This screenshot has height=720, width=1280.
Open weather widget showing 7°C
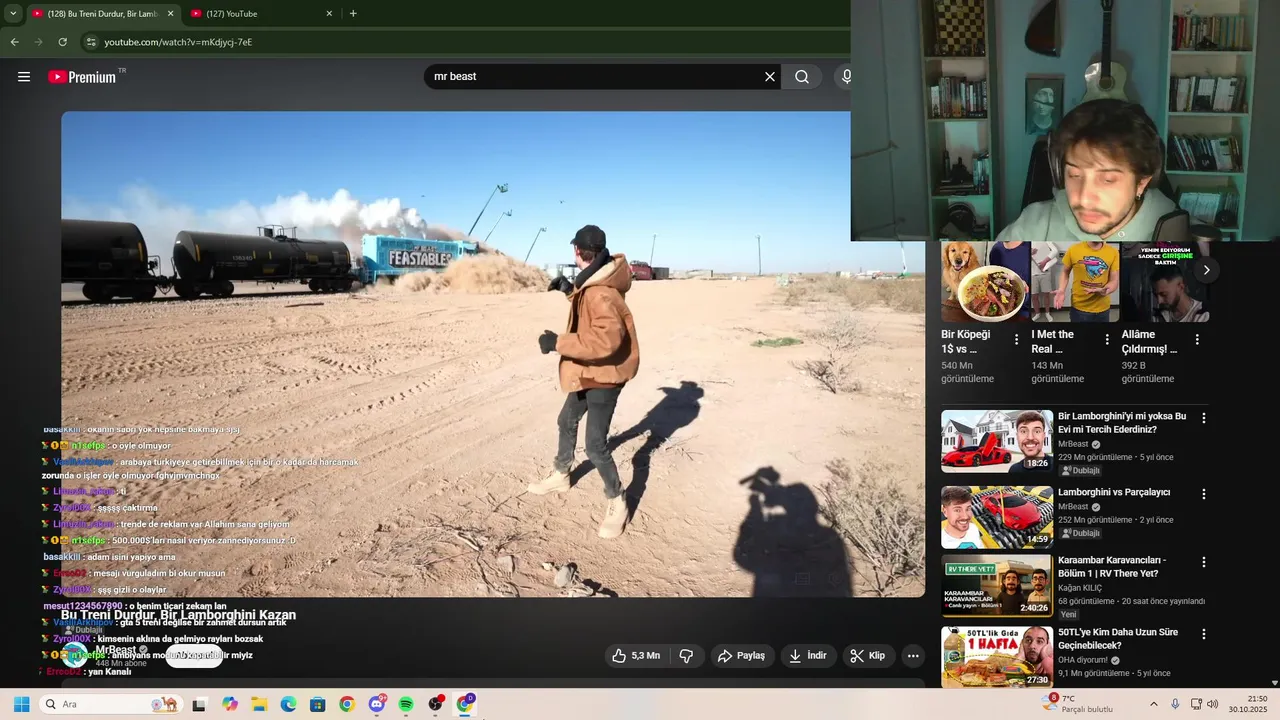[1077, 704]
